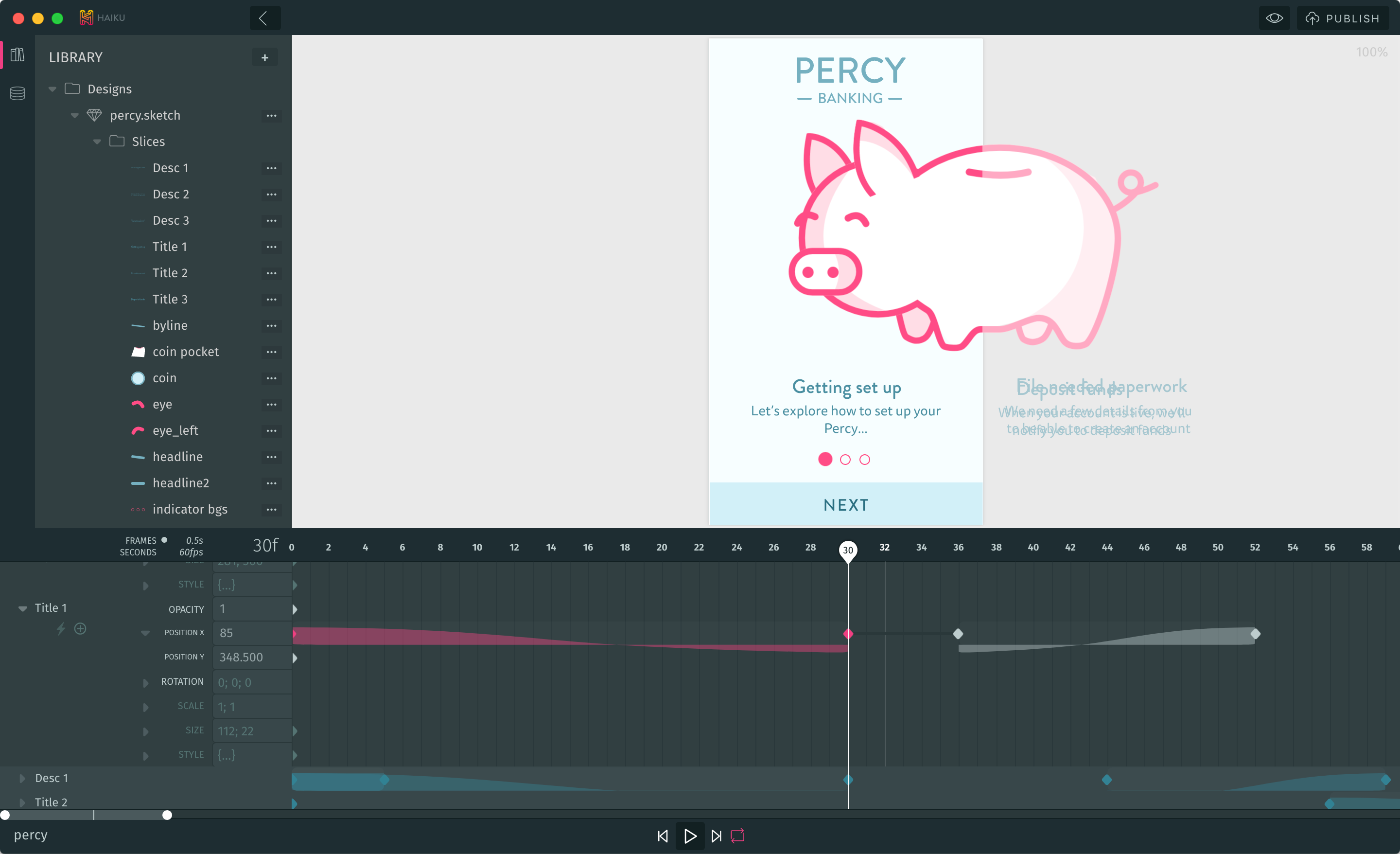Image resolution: width=1400 pixels, height=854 pixels.
Task: Collapse the Slices folder
Action: [97, 142]
